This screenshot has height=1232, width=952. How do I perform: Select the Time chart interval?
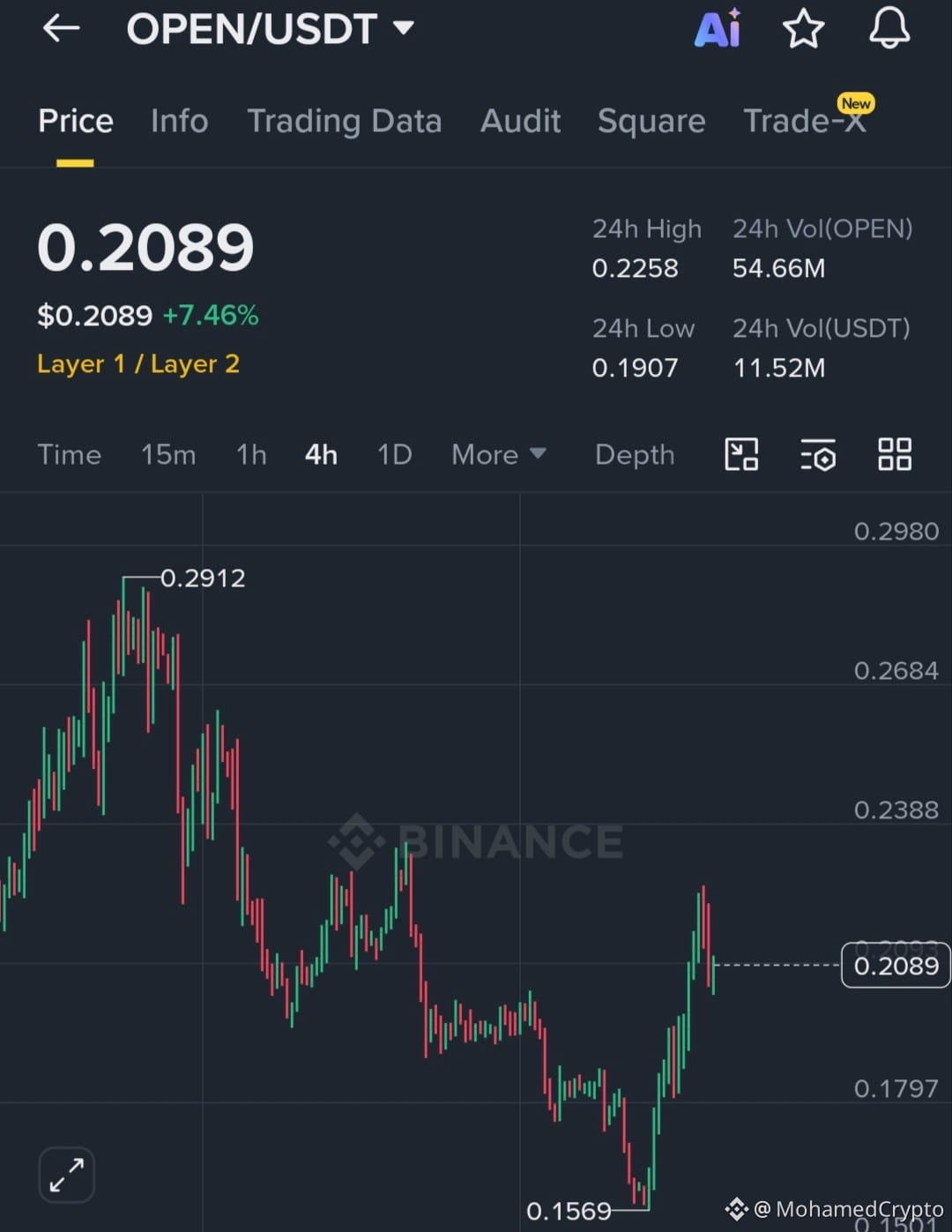point(69,455)
